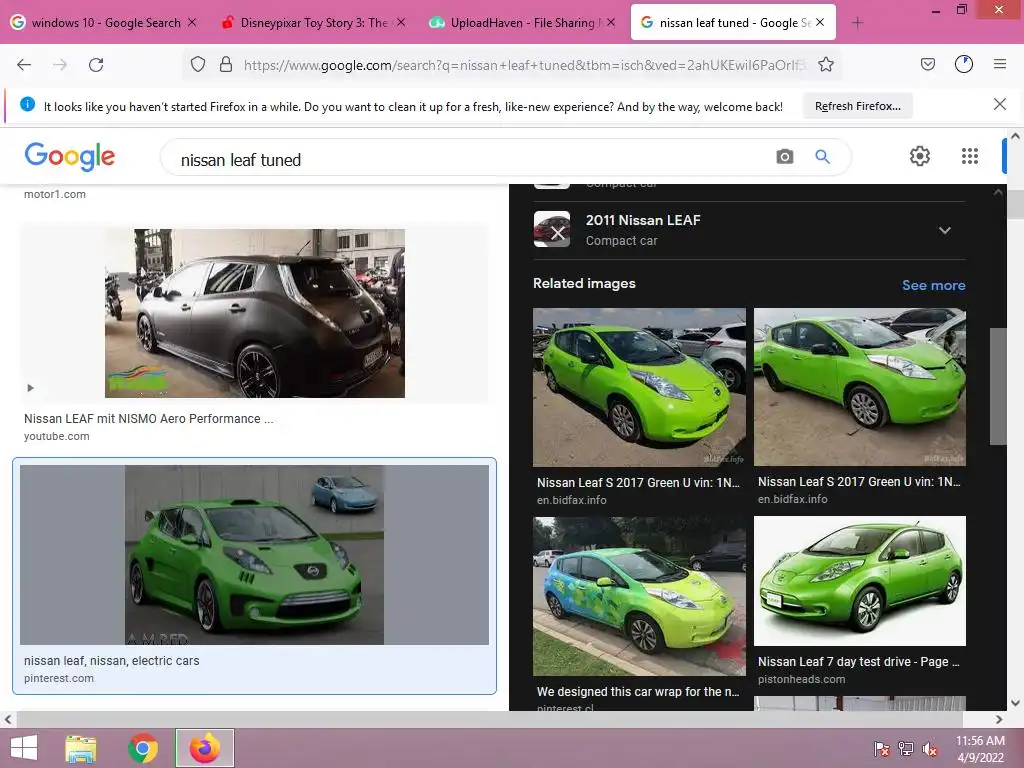1024x768 pixels.
Task: Open File Explorer from the taskbar
Action: pyautogui.click(x=81, y=748)
